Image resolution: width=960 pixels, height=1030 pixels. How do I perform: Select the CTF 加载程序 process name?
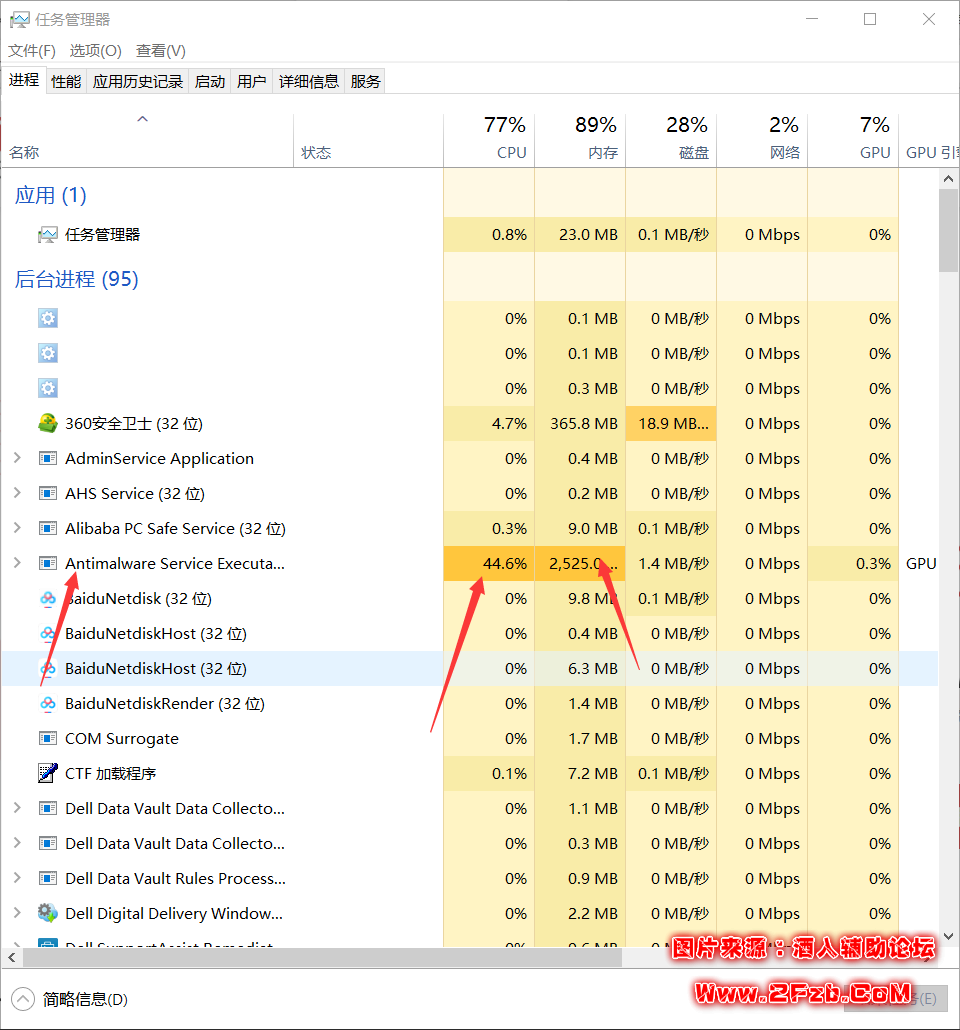click(110, 773)
